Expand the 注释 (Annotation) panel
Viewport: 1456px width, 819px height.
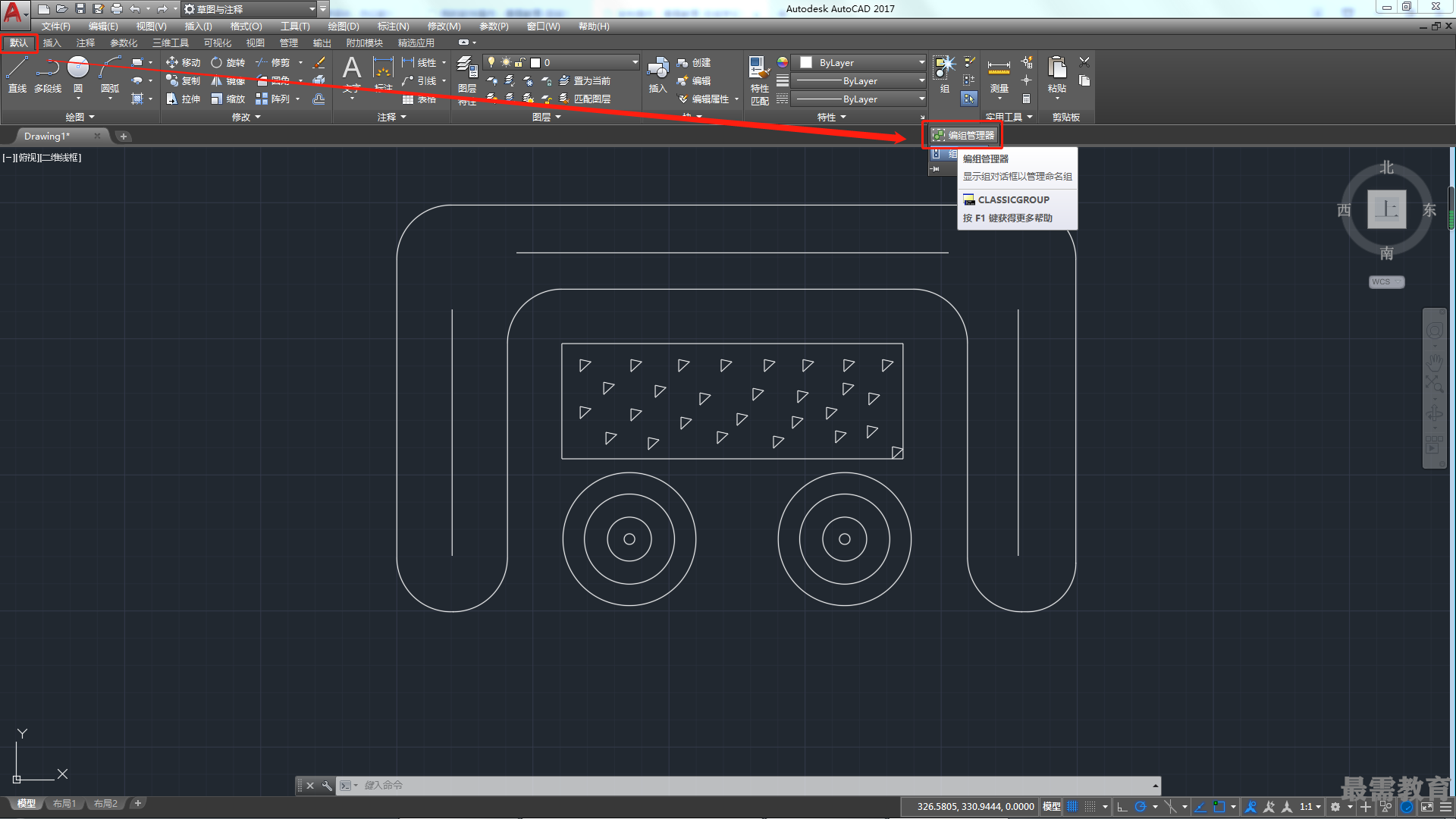pos(392,117)
